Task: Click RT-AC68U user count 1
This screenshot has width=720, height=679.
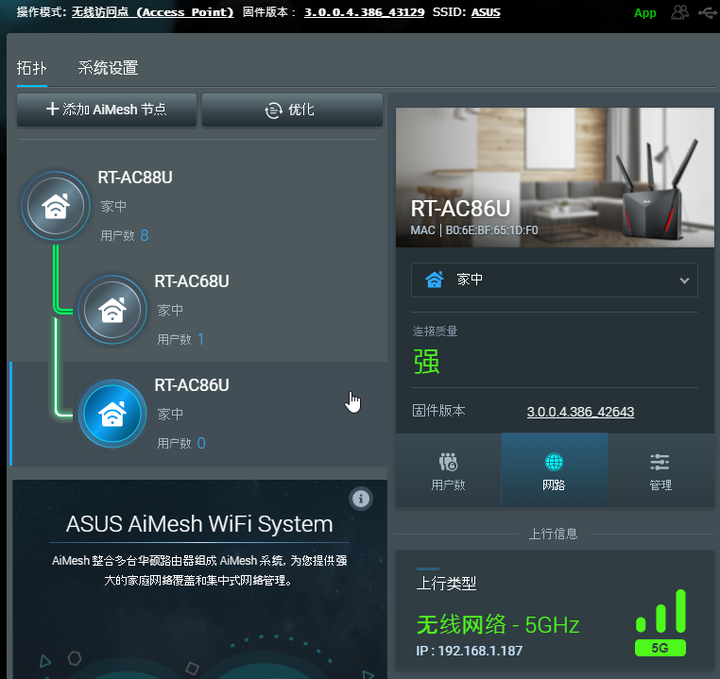Action: (x=201, y=339)
